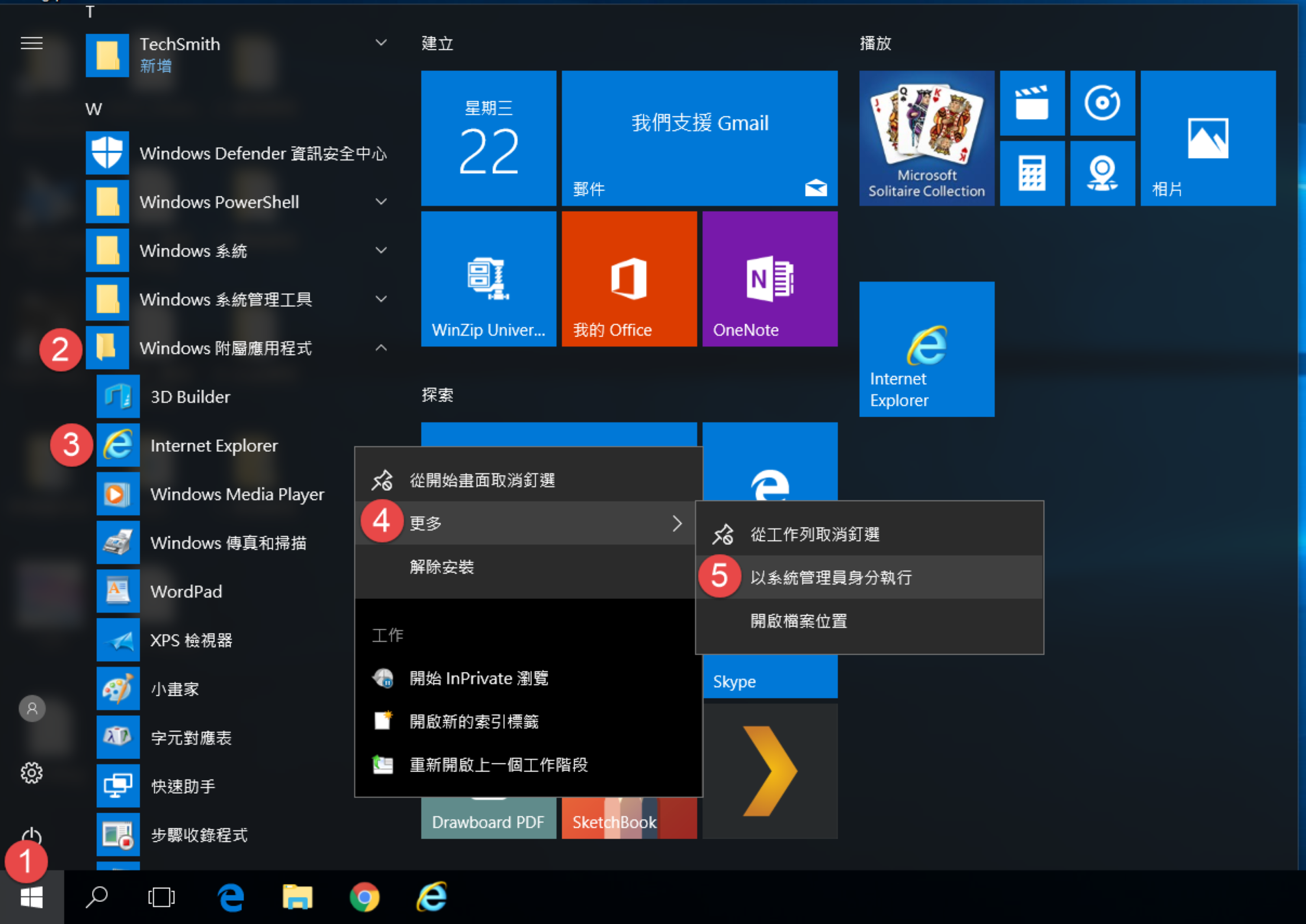The image size is (1306, 924).
Task: Expand the Windows 系統 folder
Action: [x=239, y=250]
